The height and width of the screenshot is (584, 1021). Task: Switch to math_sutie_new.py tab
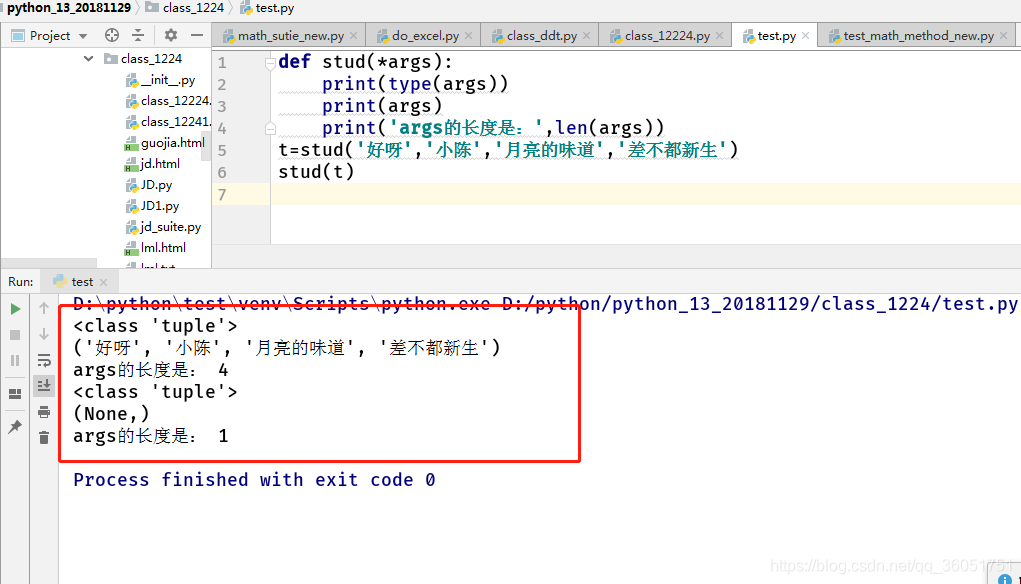point(290,36)
